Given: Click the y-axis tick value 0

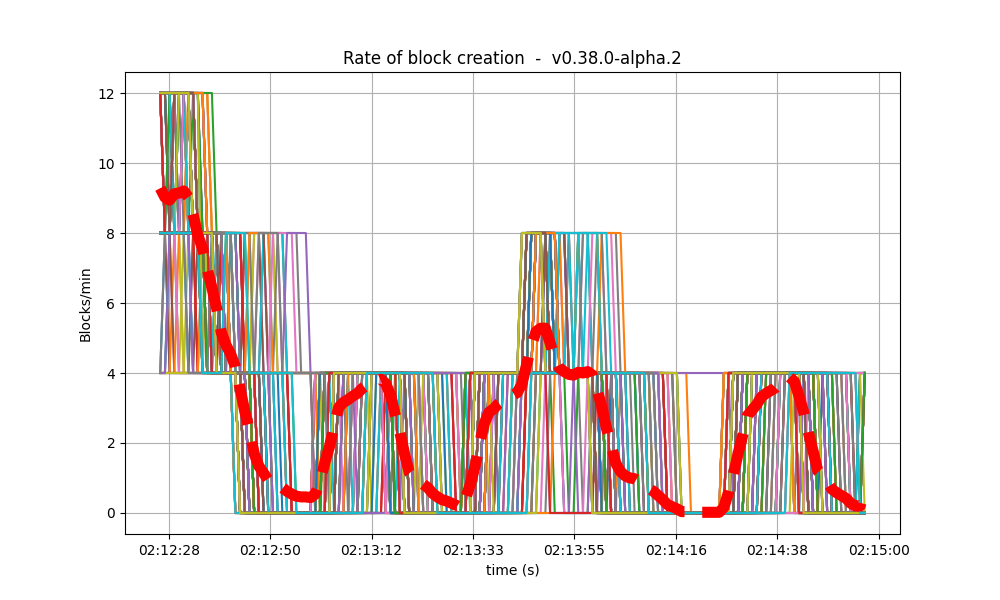Looking at the screenshot, I should click(x=110, y=512).
